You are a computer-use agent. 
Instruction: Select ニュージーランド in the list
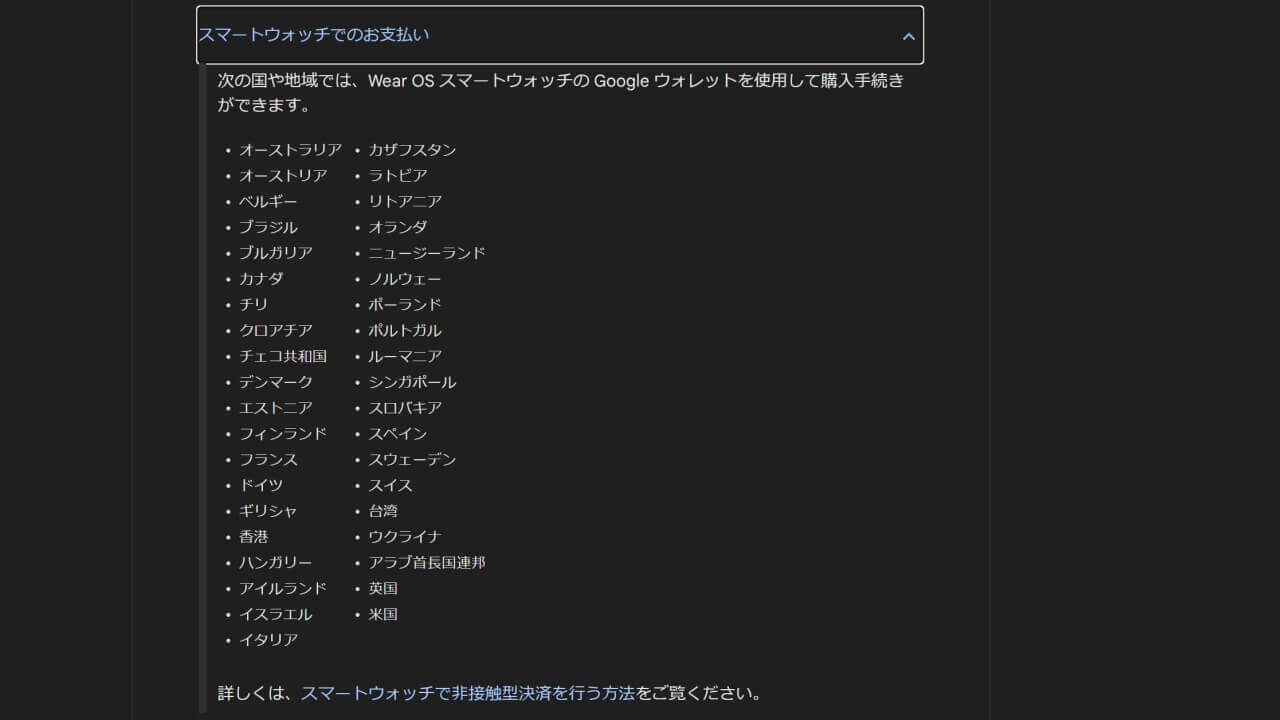[x=426, y=253]
